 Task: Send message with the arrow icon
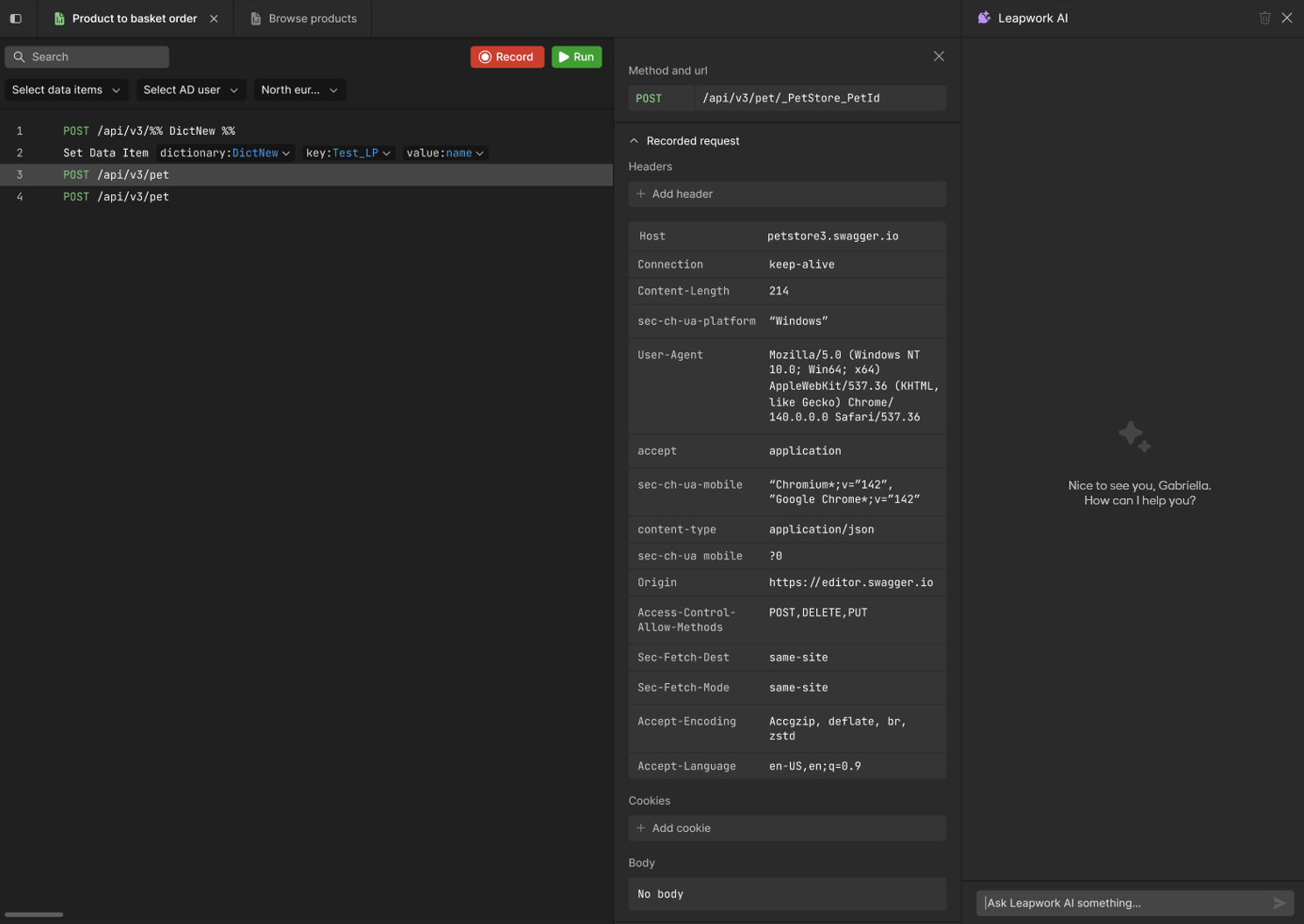[x=1279, y=903]
